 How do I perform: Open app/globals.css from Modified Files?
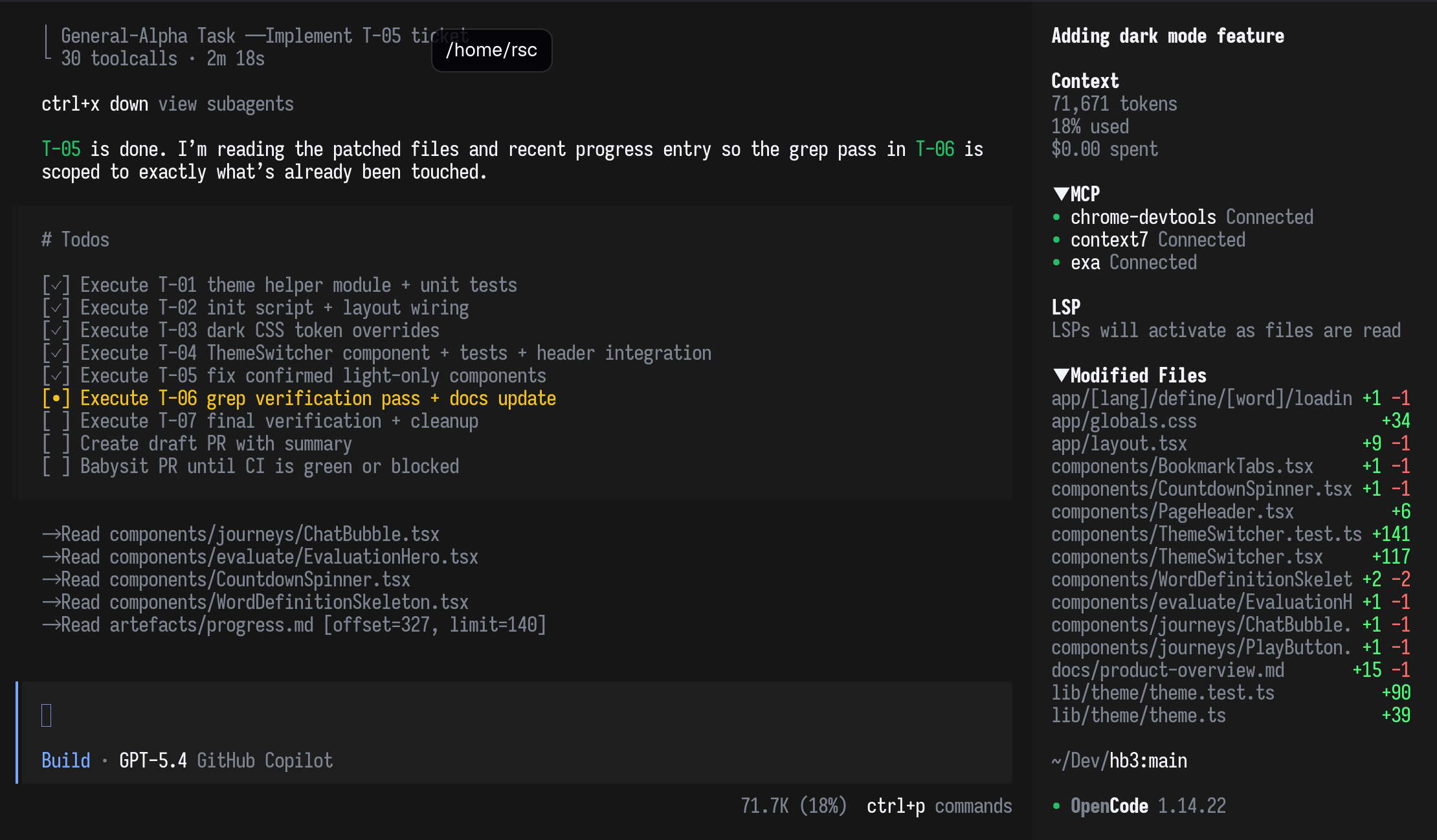(x=1124, y=421)
